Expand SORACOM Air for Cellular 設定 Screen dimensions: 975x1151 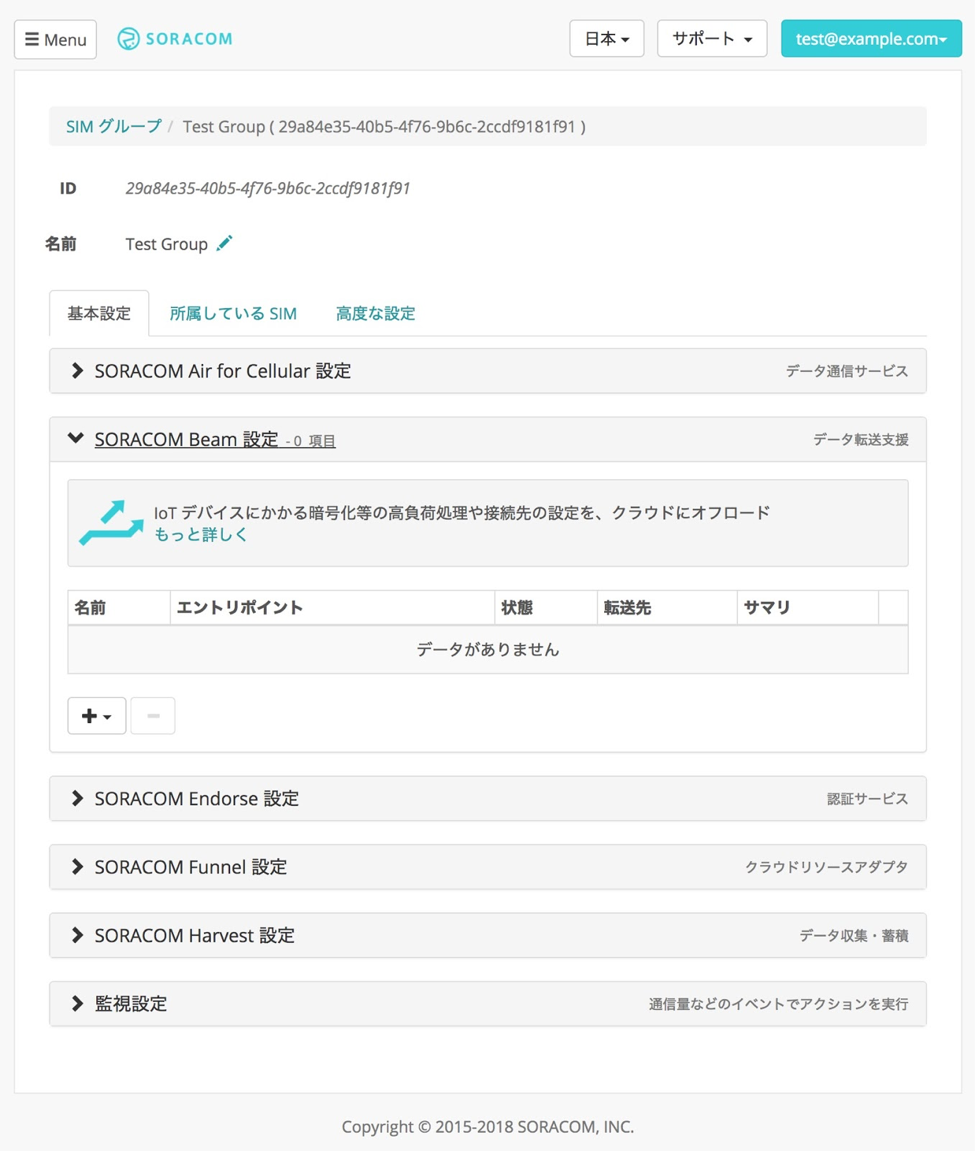tap(488, 371)
